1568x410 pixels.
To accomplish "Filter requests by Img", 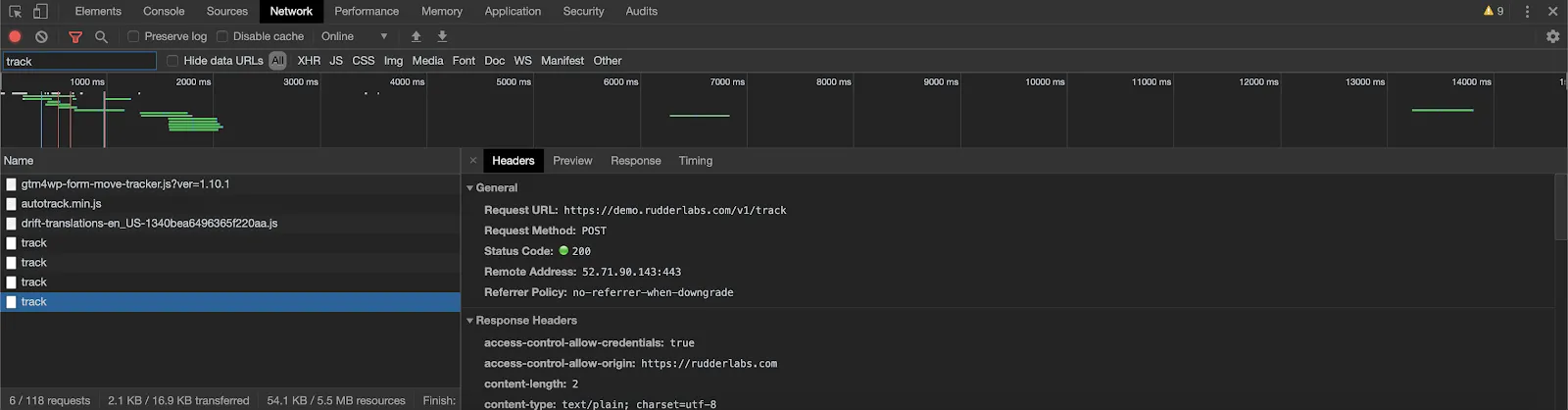I will (x=393, y=61).
